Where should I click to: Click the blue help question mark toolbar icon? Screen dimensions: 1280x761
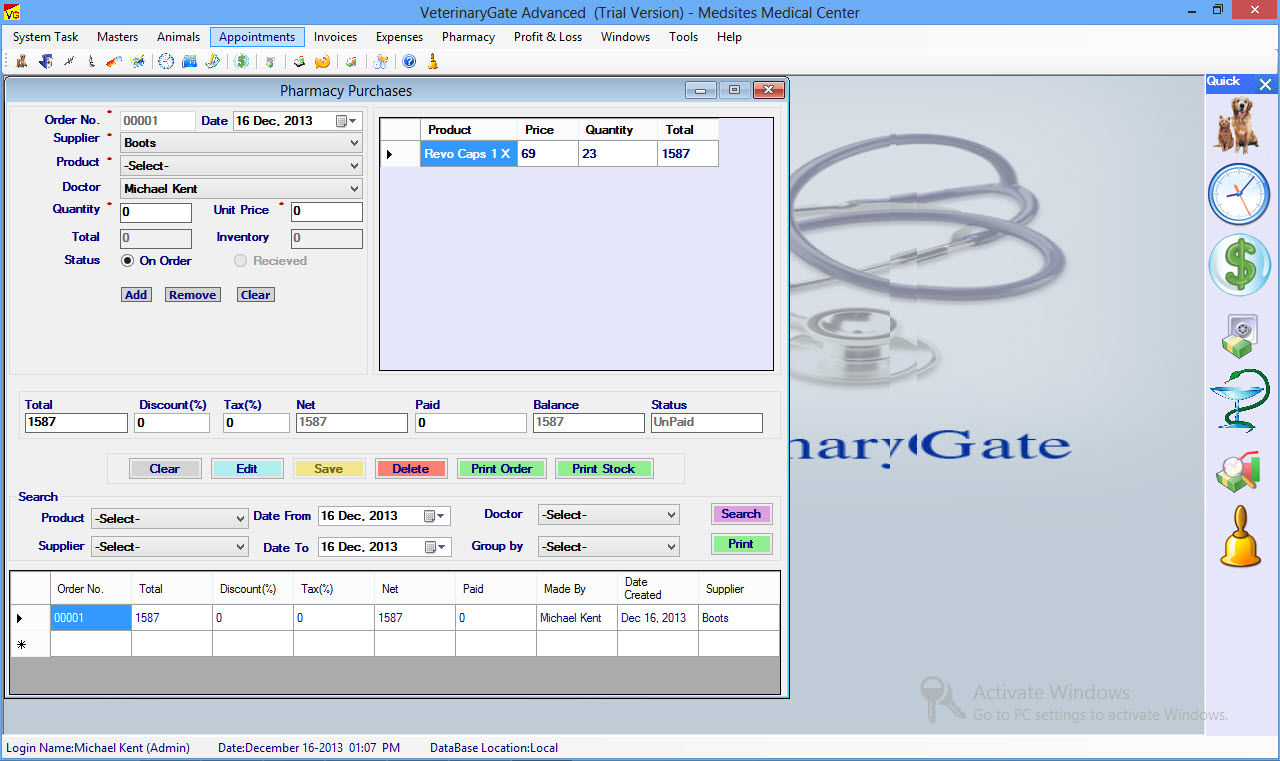point(409,62)
